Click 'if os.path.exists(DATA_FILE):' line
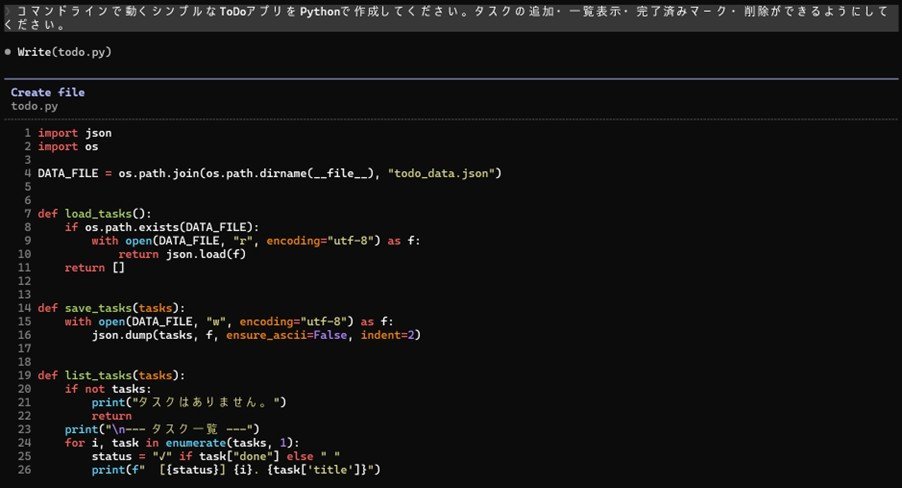This screenshot has height=488, width=902. [162, 227]
